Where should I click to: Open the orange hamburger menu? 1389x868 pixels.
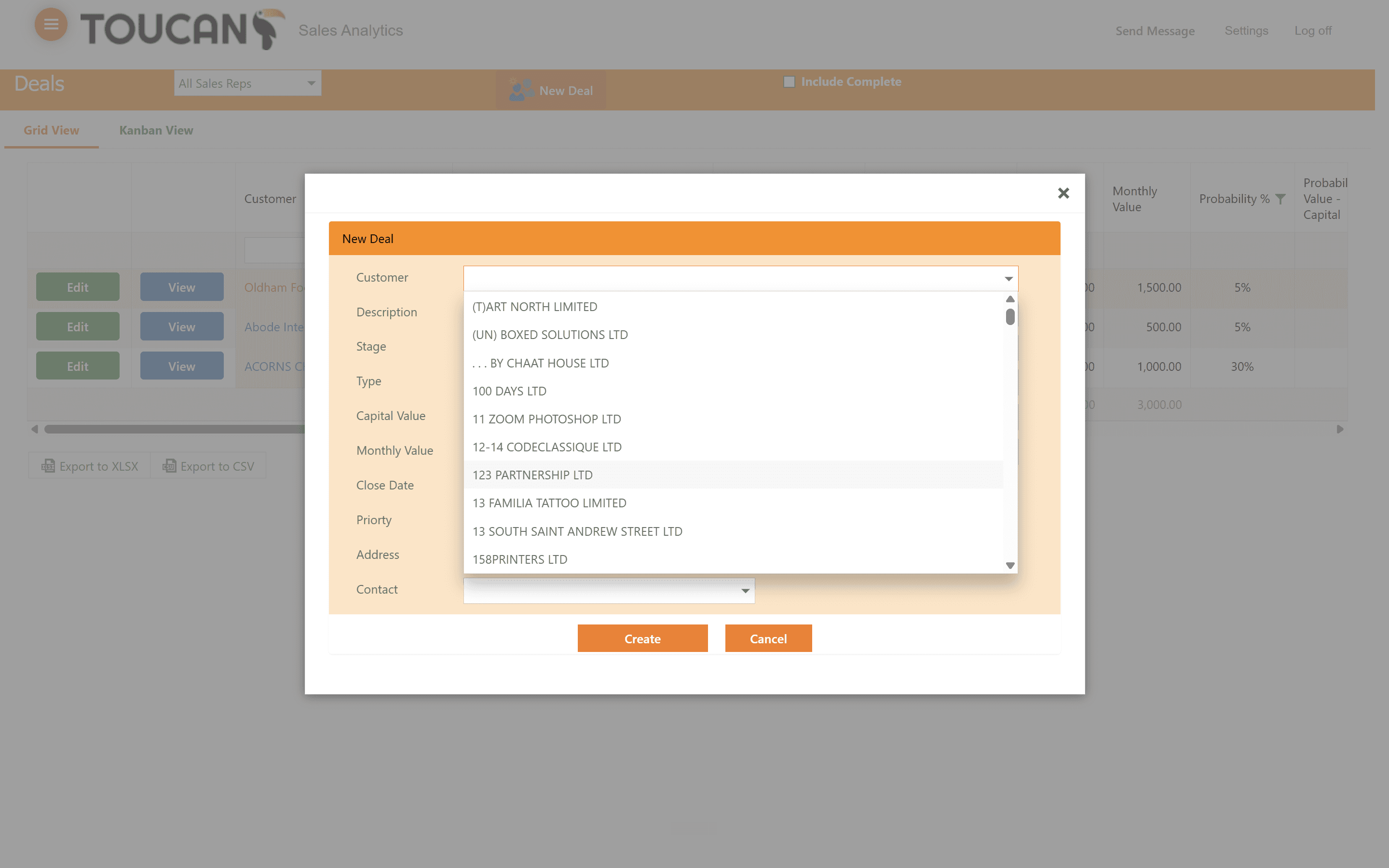coord(51,25)
